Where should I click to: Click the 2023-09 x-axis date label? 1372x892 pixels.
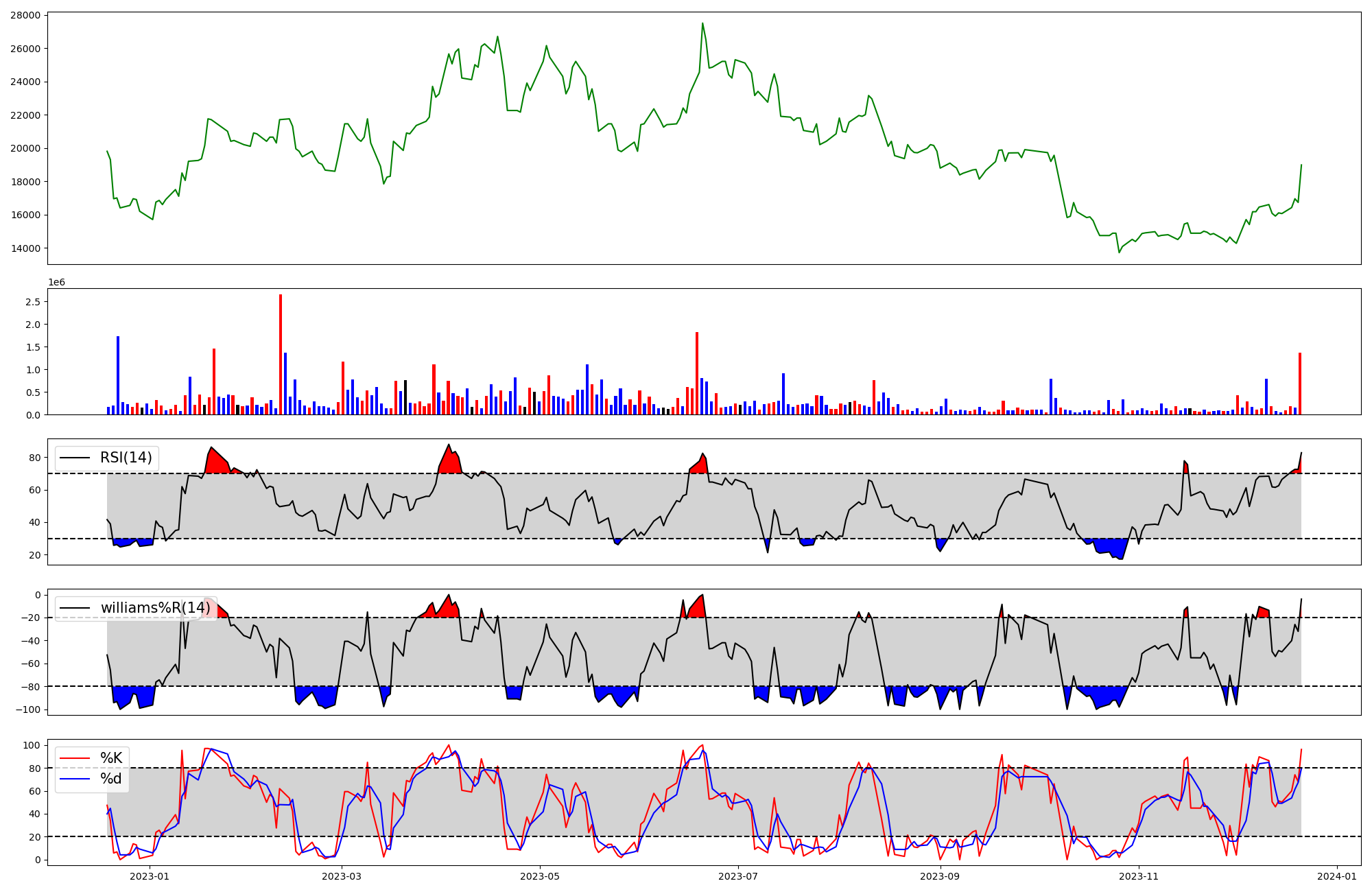939,876
